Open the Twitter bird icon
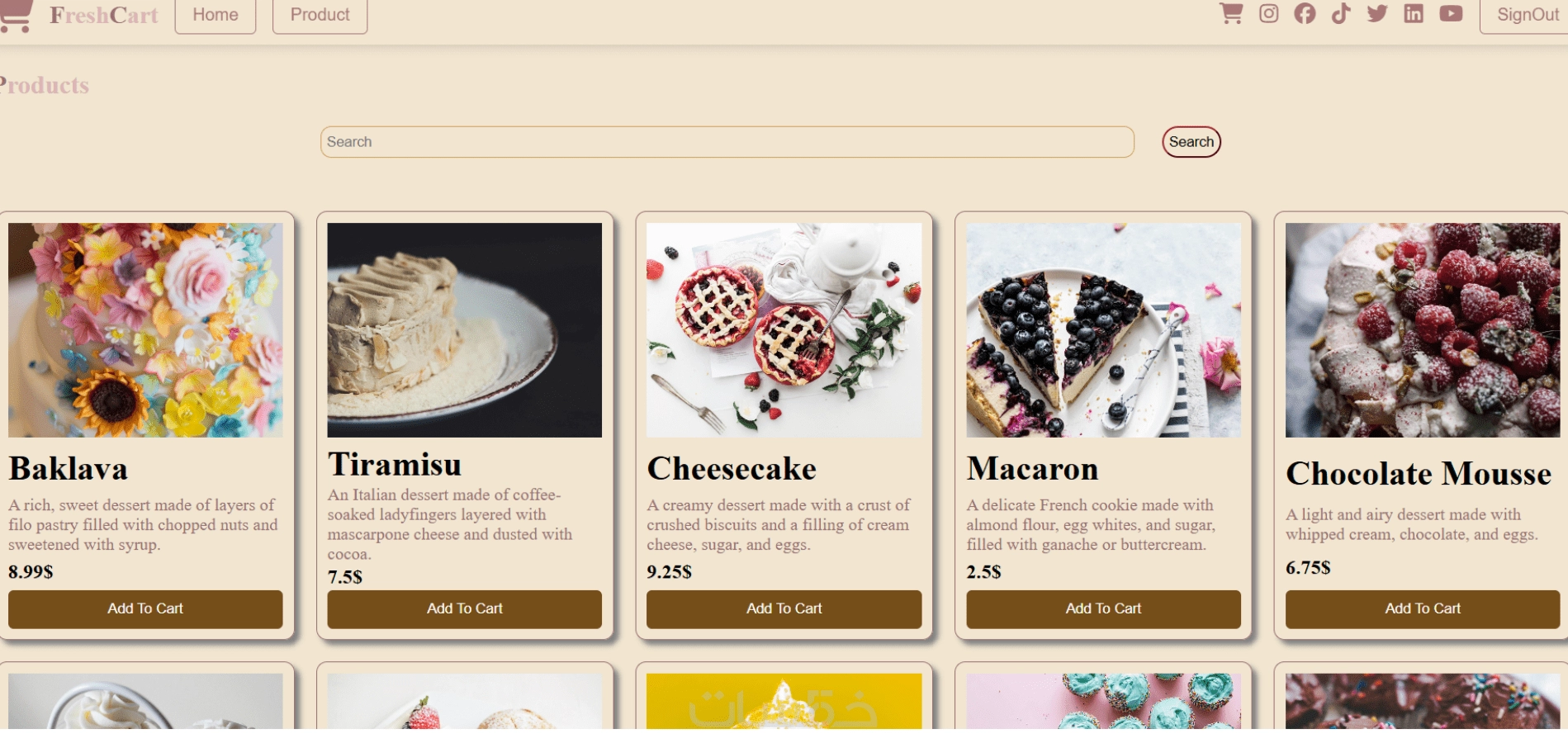This screenshot has height=743, width=1568. (x=1377, y=13)
